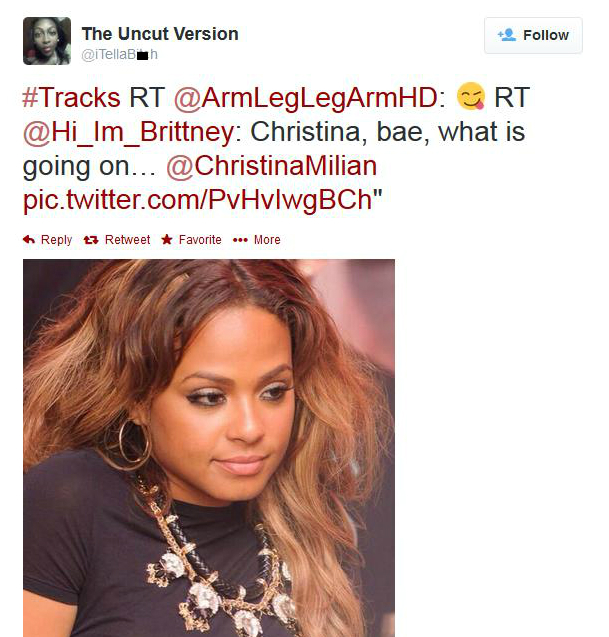This screenshot has height=637, width=609.
Task: Click the Favorite text label
Action: [200, 240]
